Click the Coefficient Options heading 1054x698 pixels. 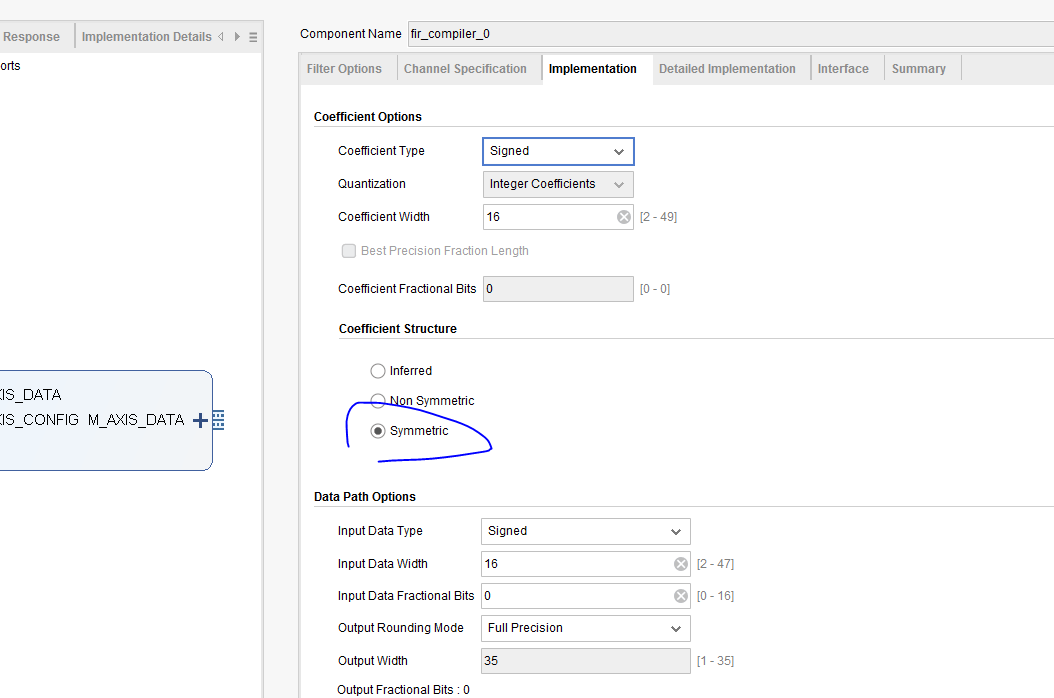(368, 117)
